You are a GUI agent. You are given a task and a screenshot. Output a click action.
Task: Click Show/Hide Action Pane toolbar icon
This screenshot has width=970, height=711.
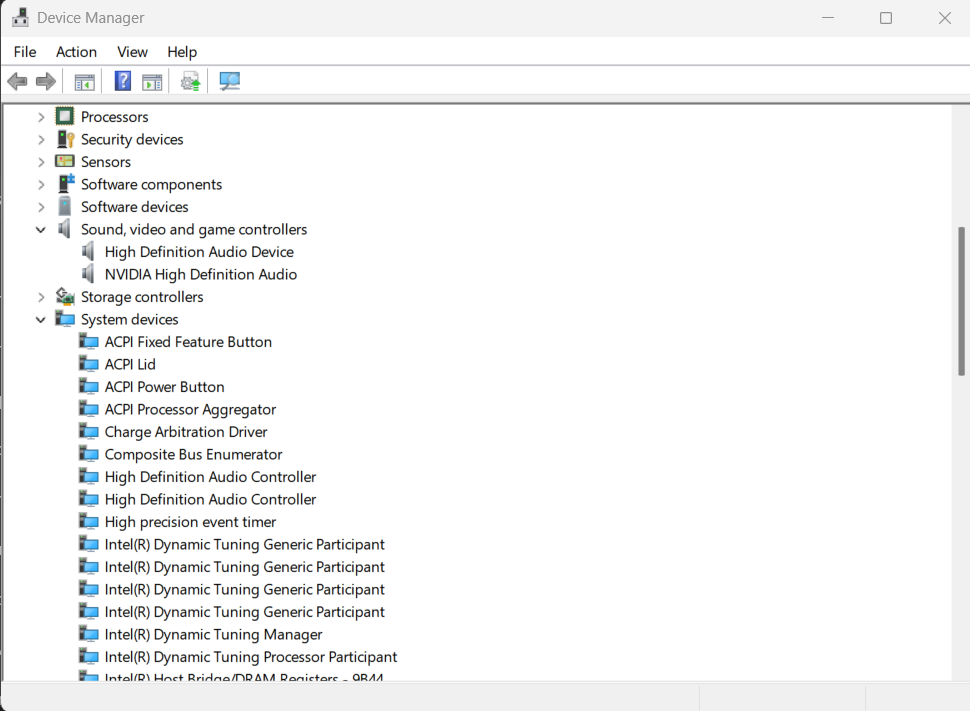click(152, 82)
